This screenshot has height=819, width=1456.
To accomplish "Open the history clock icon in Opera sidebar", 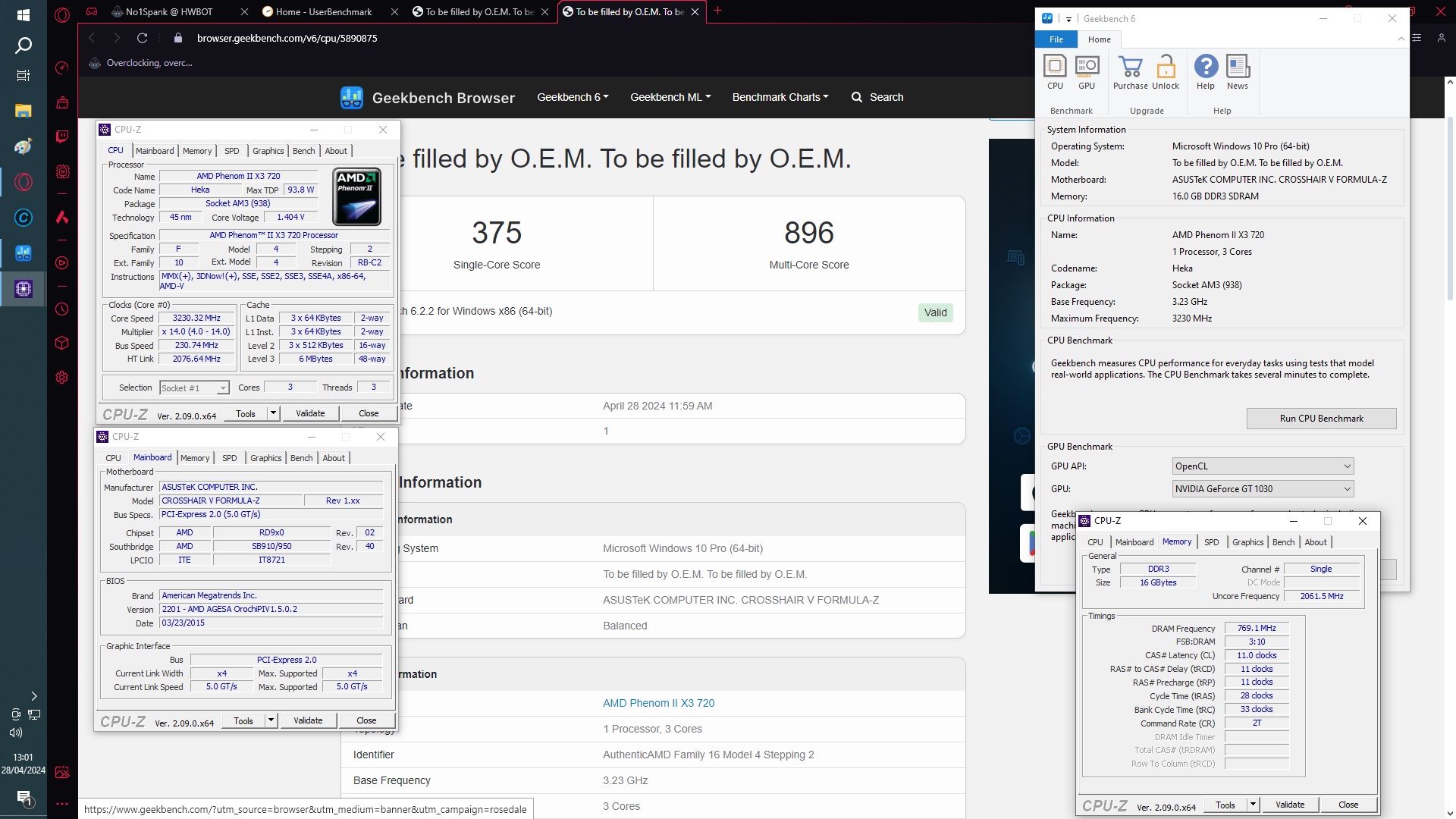I will (x=62, y=309).
